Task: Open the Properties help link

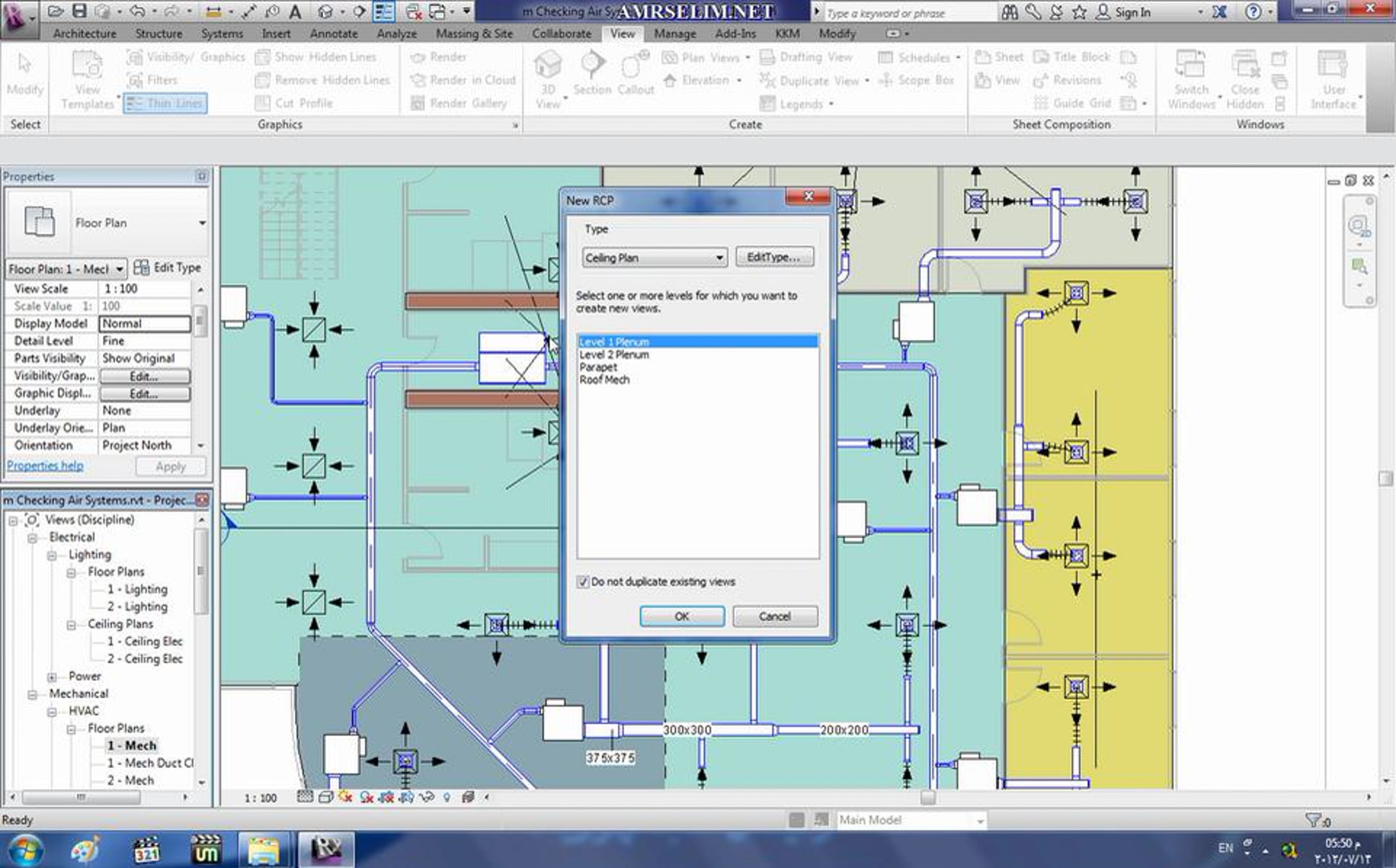Action: pyautogui.click(x=45, y=466)
